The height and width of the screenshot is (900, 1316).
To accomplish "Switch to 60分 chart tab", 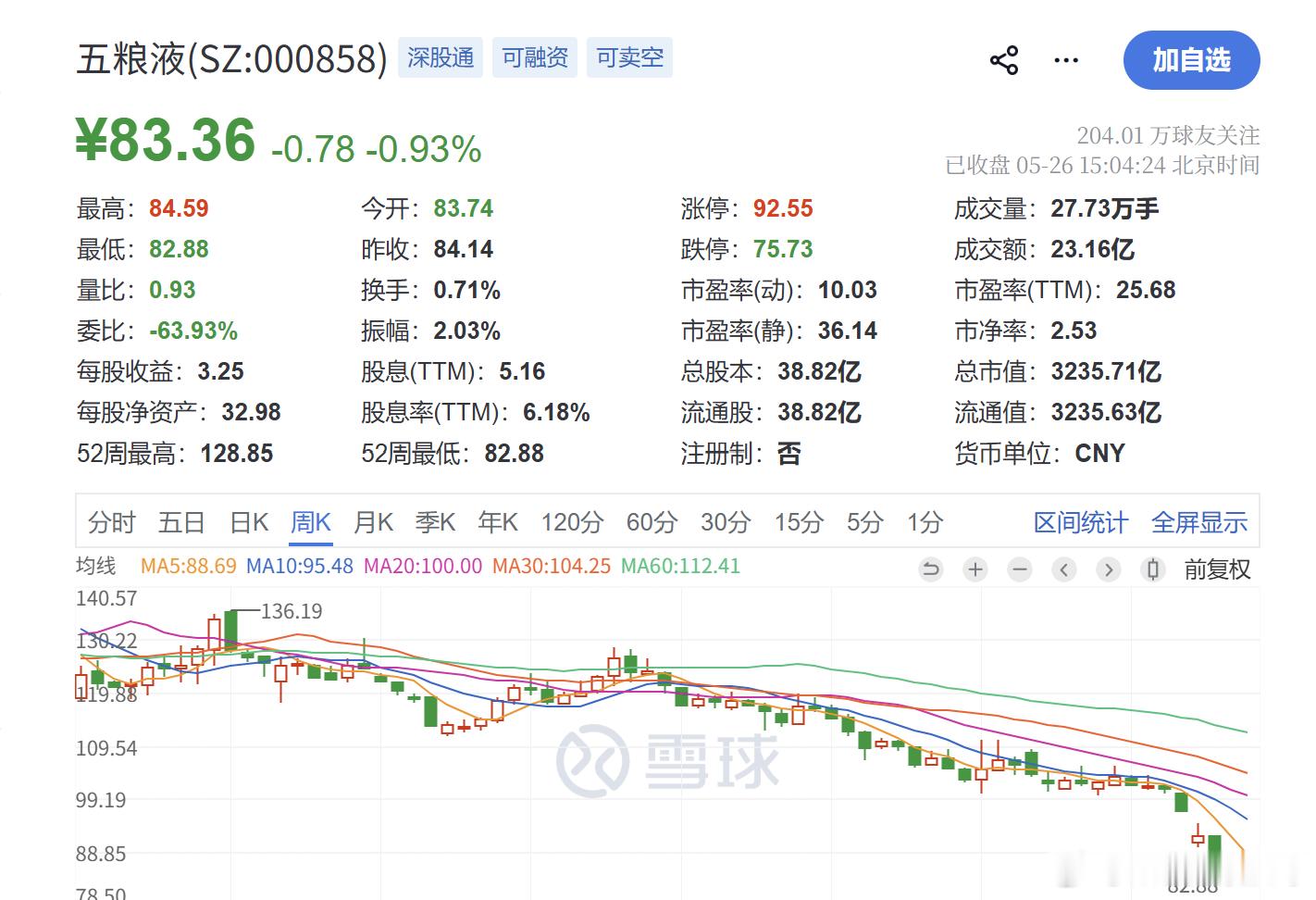I will click(652, 522).
